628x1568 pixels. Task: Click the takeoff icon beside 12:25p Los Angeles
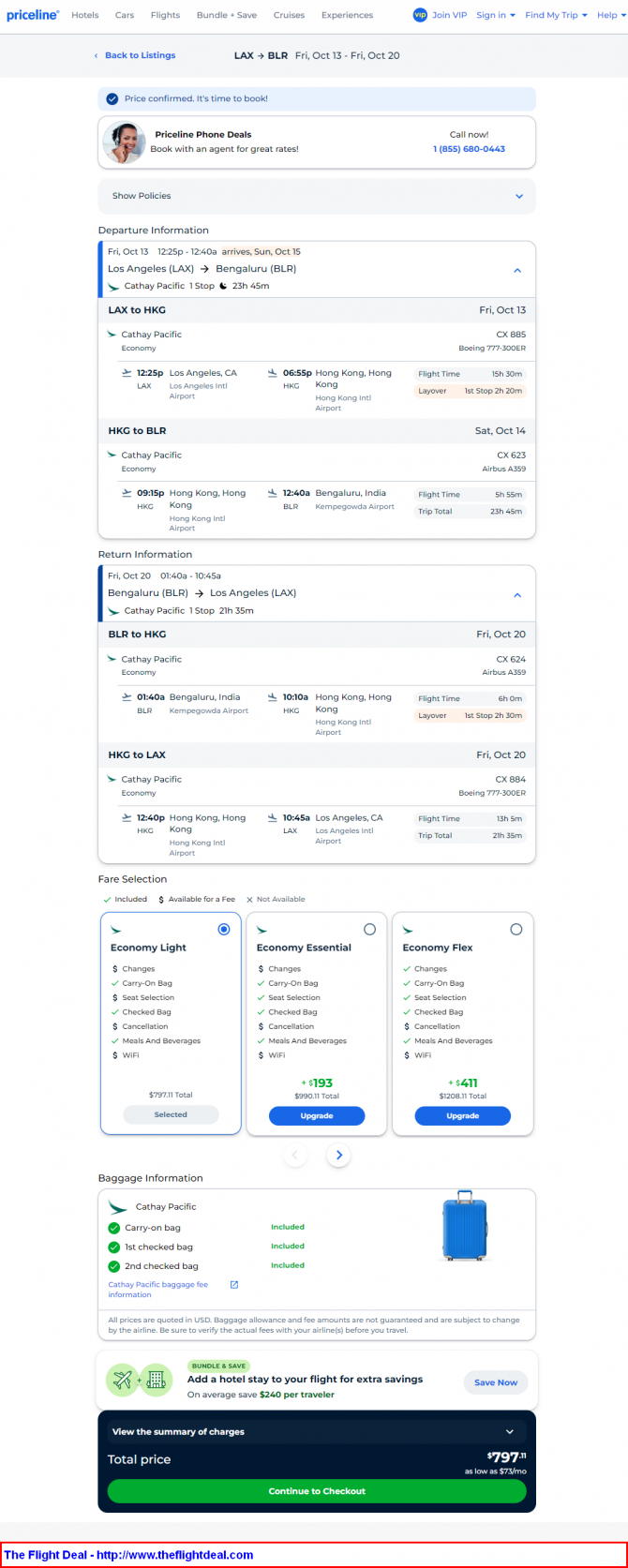pyautogui.click(x=127, y=373)
